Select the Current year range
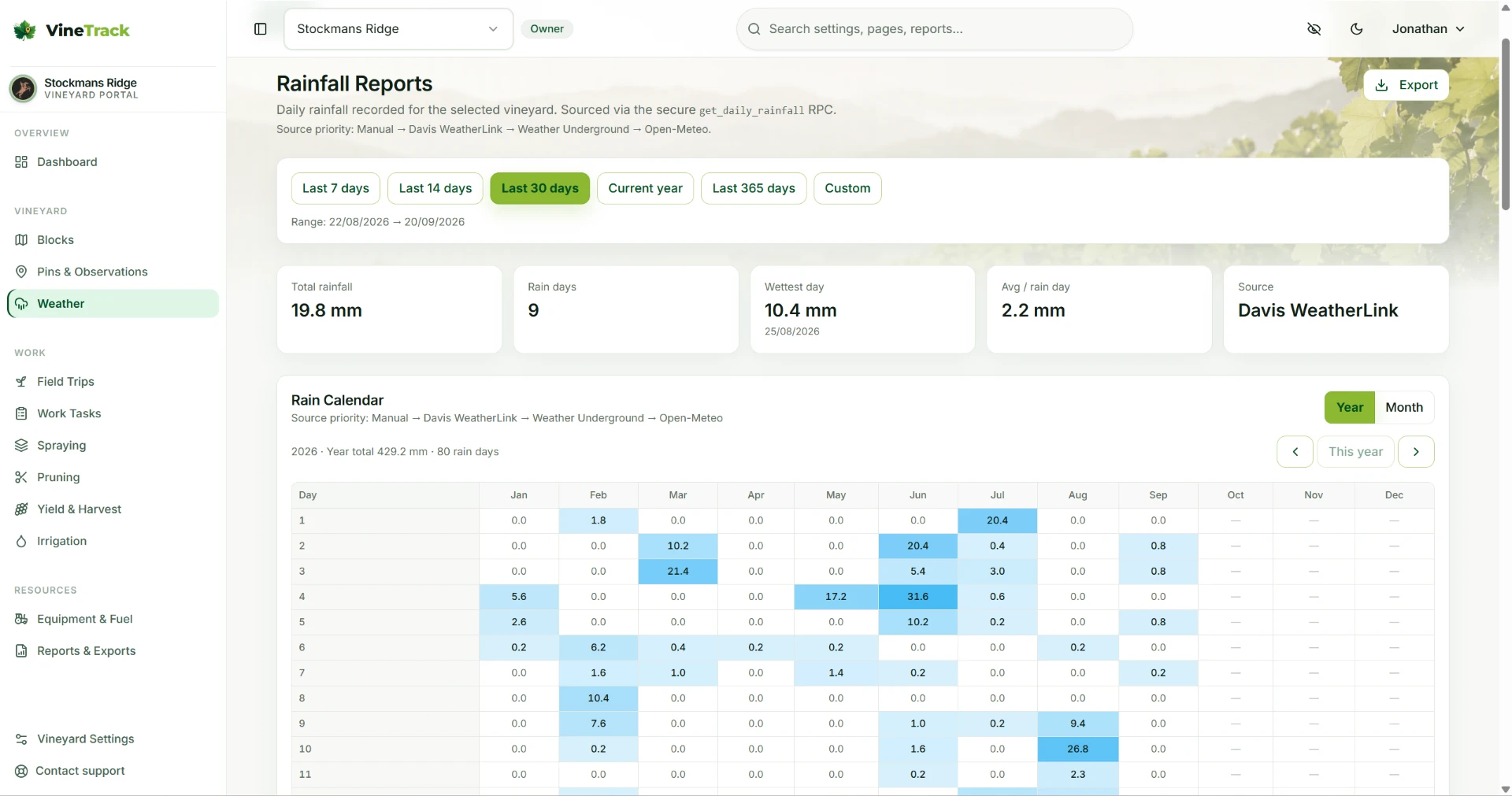Viewport: 1512px width, 796px height. pos(645,188)
